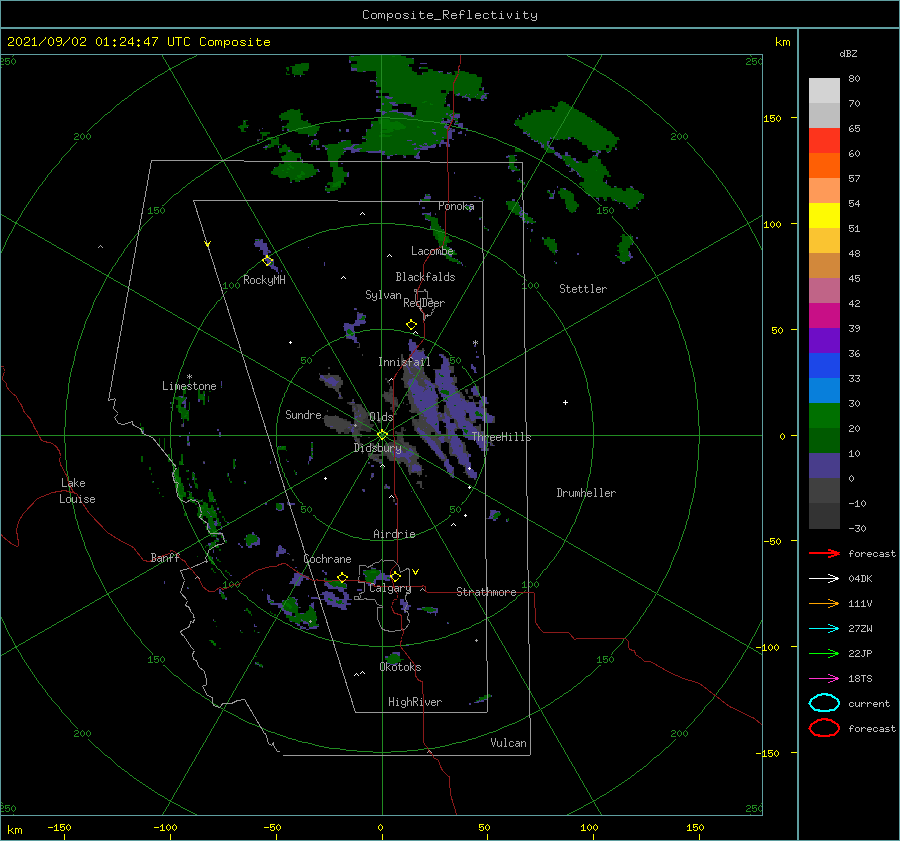This screenshot has height=841, width=900.
Task: Click the yellow diamond marker above Calgary label
Action: pos(395,576)
